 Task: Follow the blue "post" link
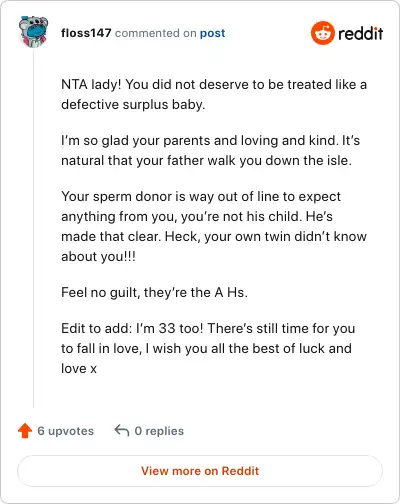(213, 33)
